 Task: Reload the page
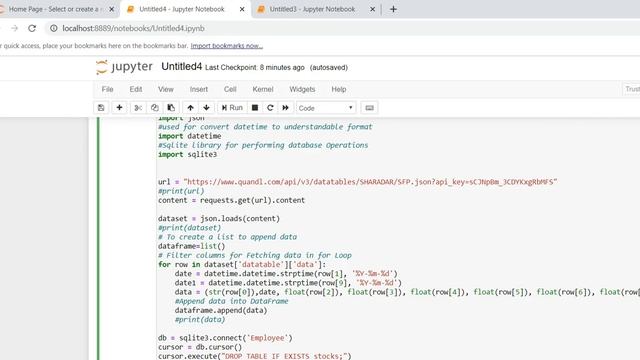click(x=32, y=28)
